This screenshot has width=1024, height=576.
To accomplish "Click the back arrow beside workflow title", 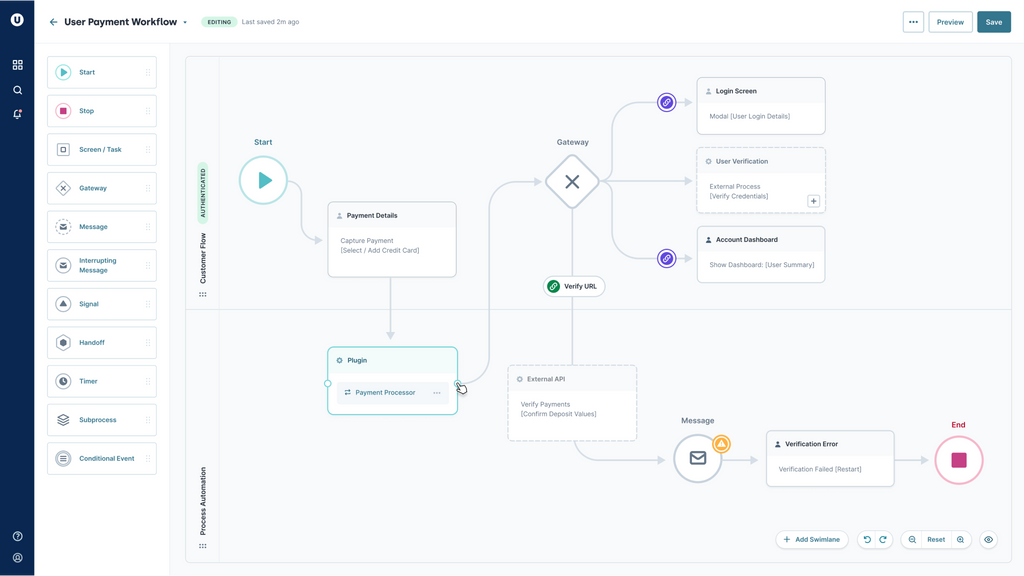I will (54, 22).
